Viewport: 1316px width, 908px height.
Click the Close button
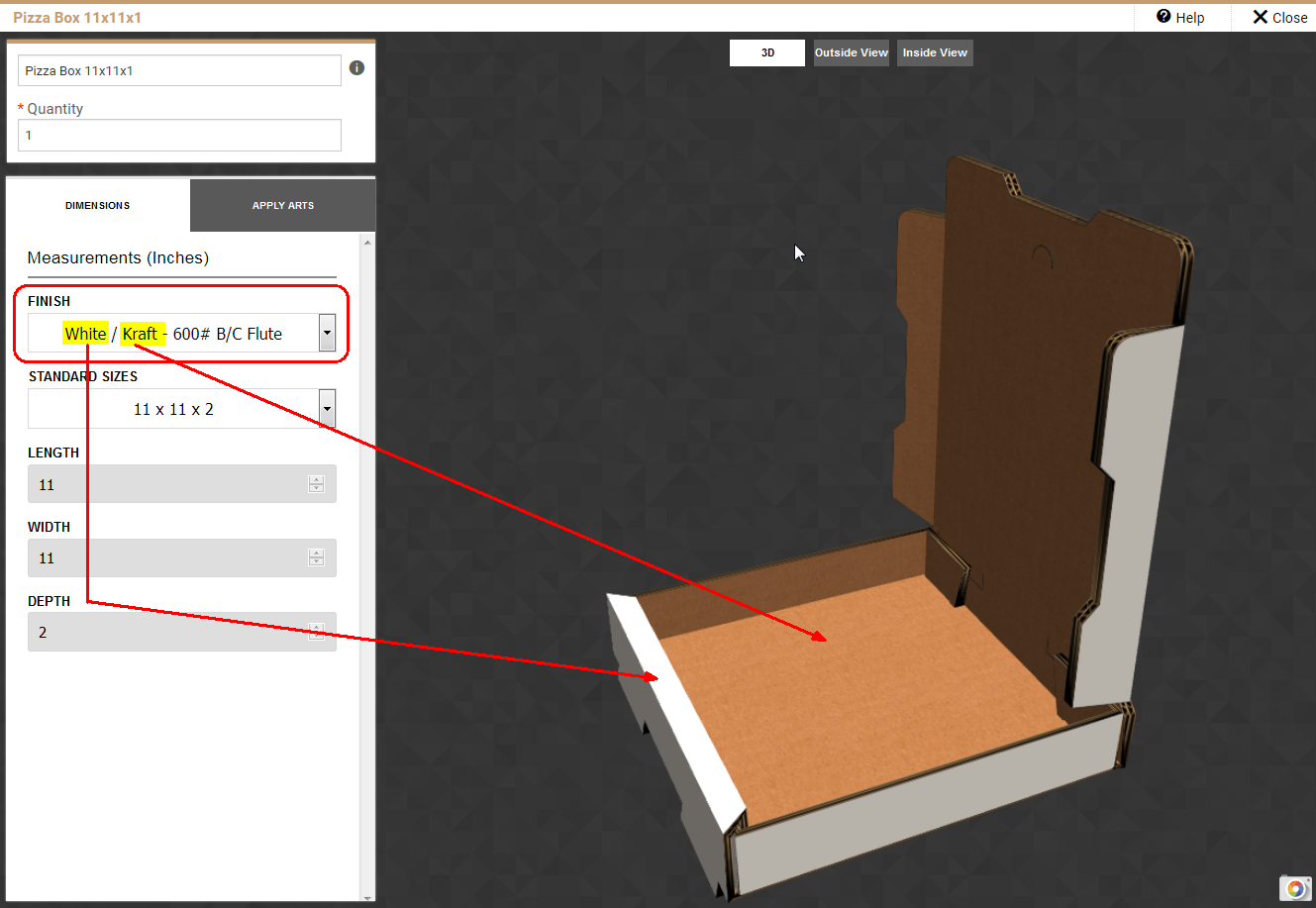coord(1277,17)
